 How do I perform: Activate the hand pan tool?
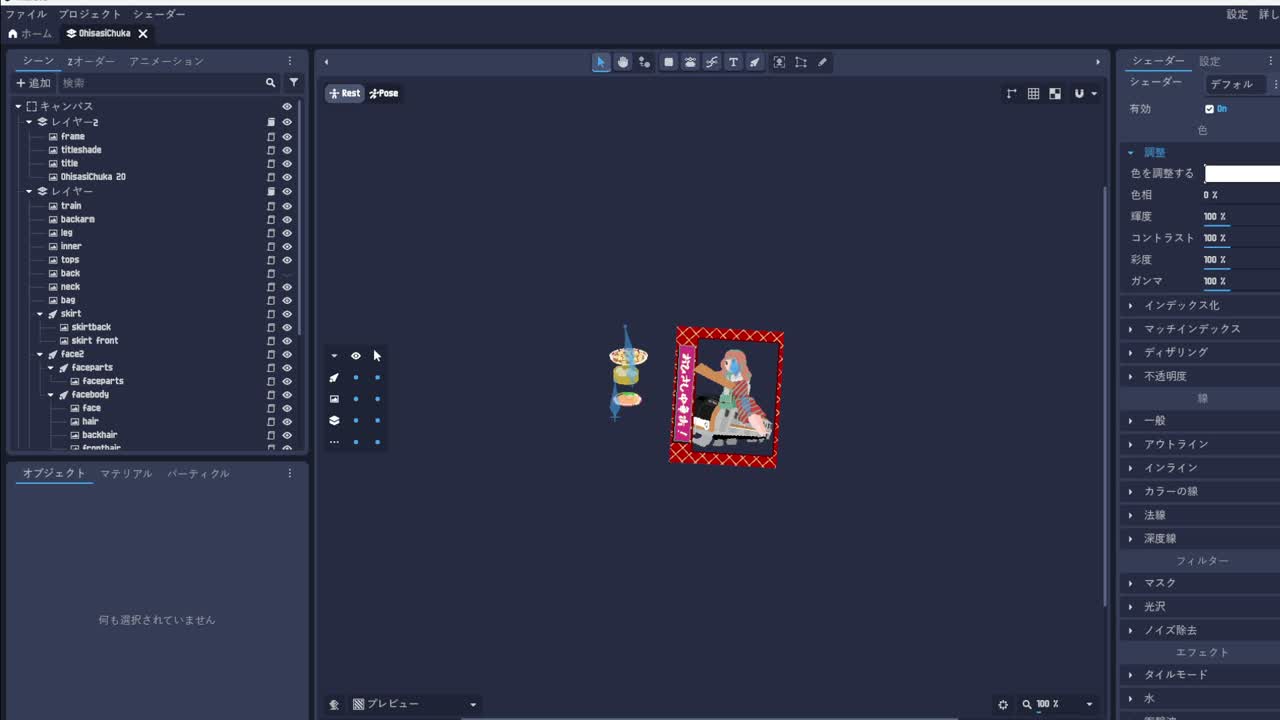coord(623,62)
